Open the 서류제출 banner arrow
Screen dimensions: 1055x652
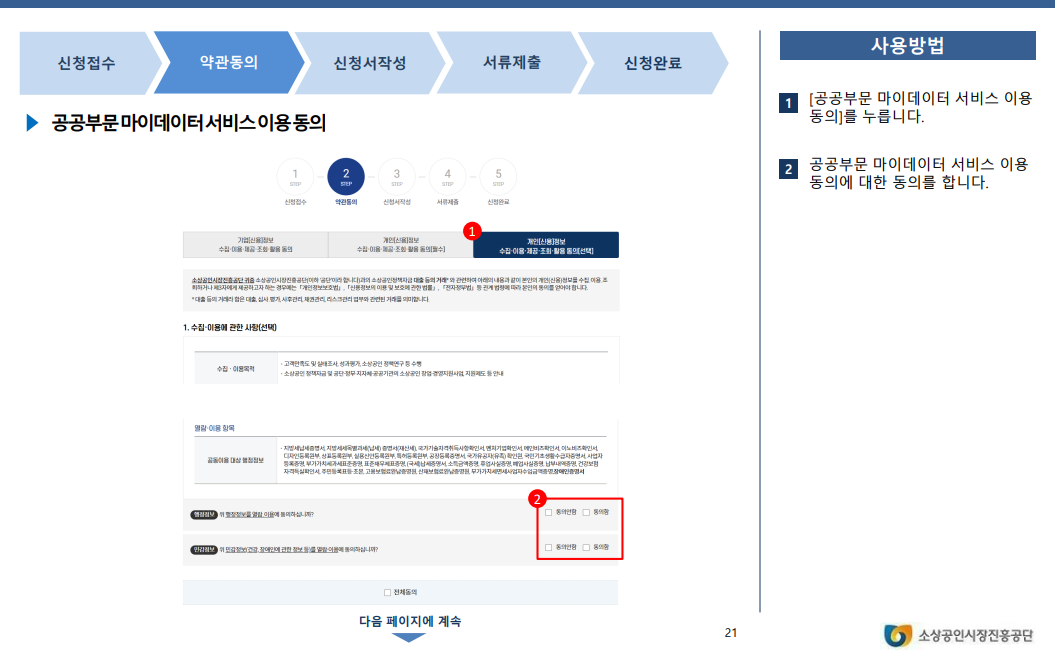511,63
